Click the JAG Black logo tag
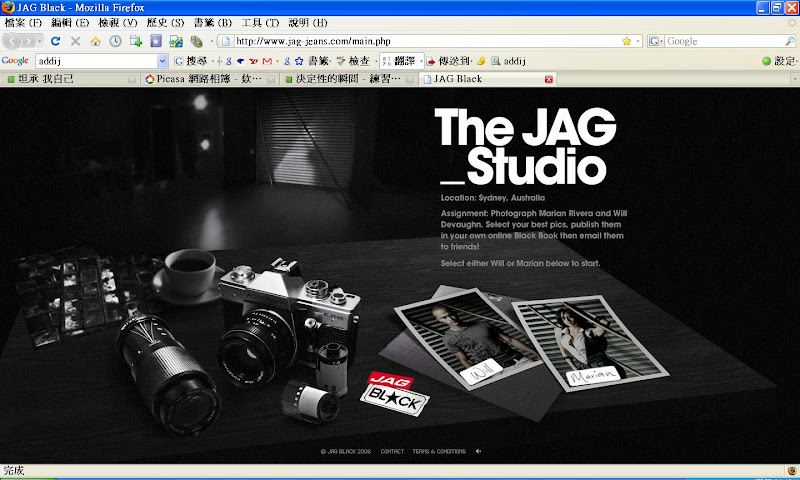Screen dimensions: 800x480 [394, 394]
